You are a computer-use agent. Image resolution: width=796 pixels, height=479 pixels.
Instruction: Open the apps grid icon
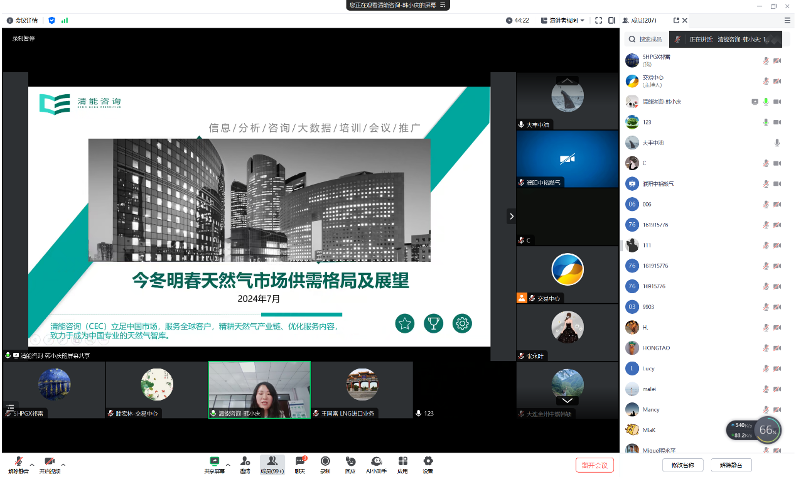[403, 464]
